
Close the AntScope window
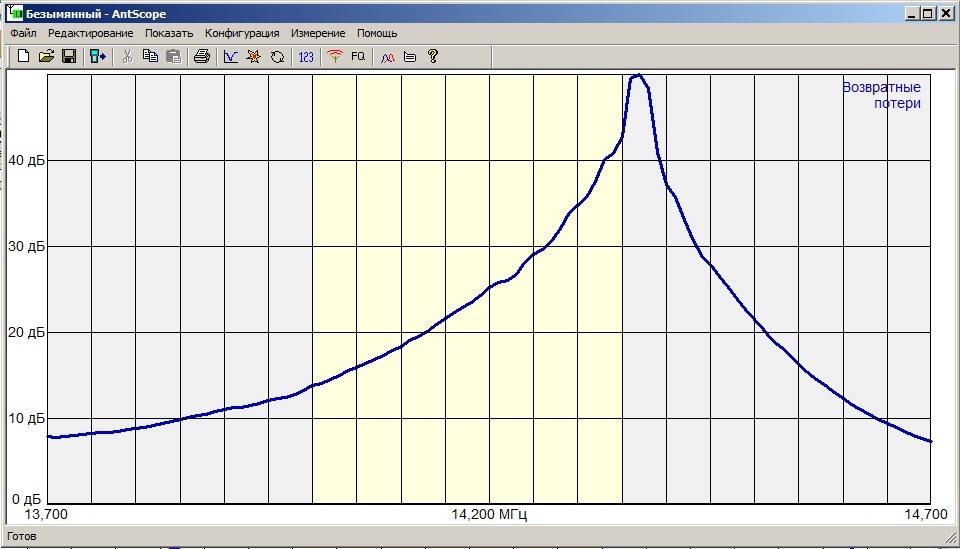[x=946, y=13]
